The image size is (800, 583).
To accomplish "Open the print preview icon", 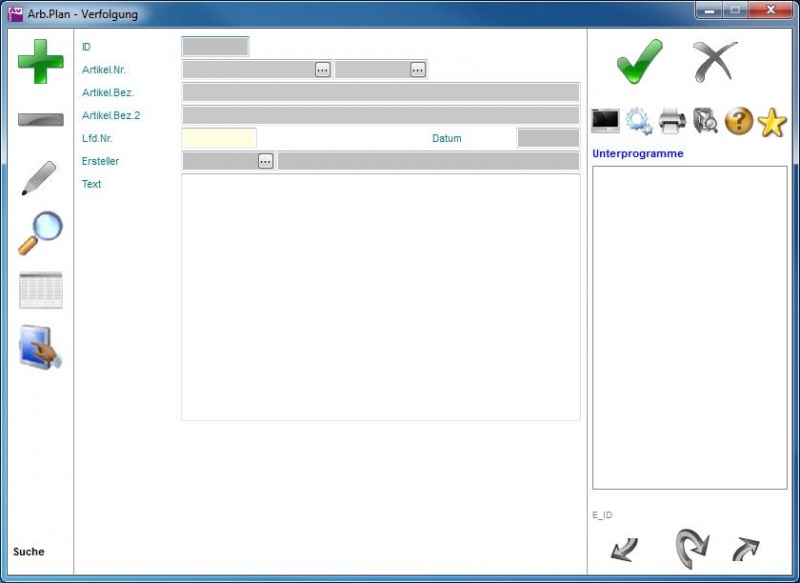I will [x=705, y=121].
